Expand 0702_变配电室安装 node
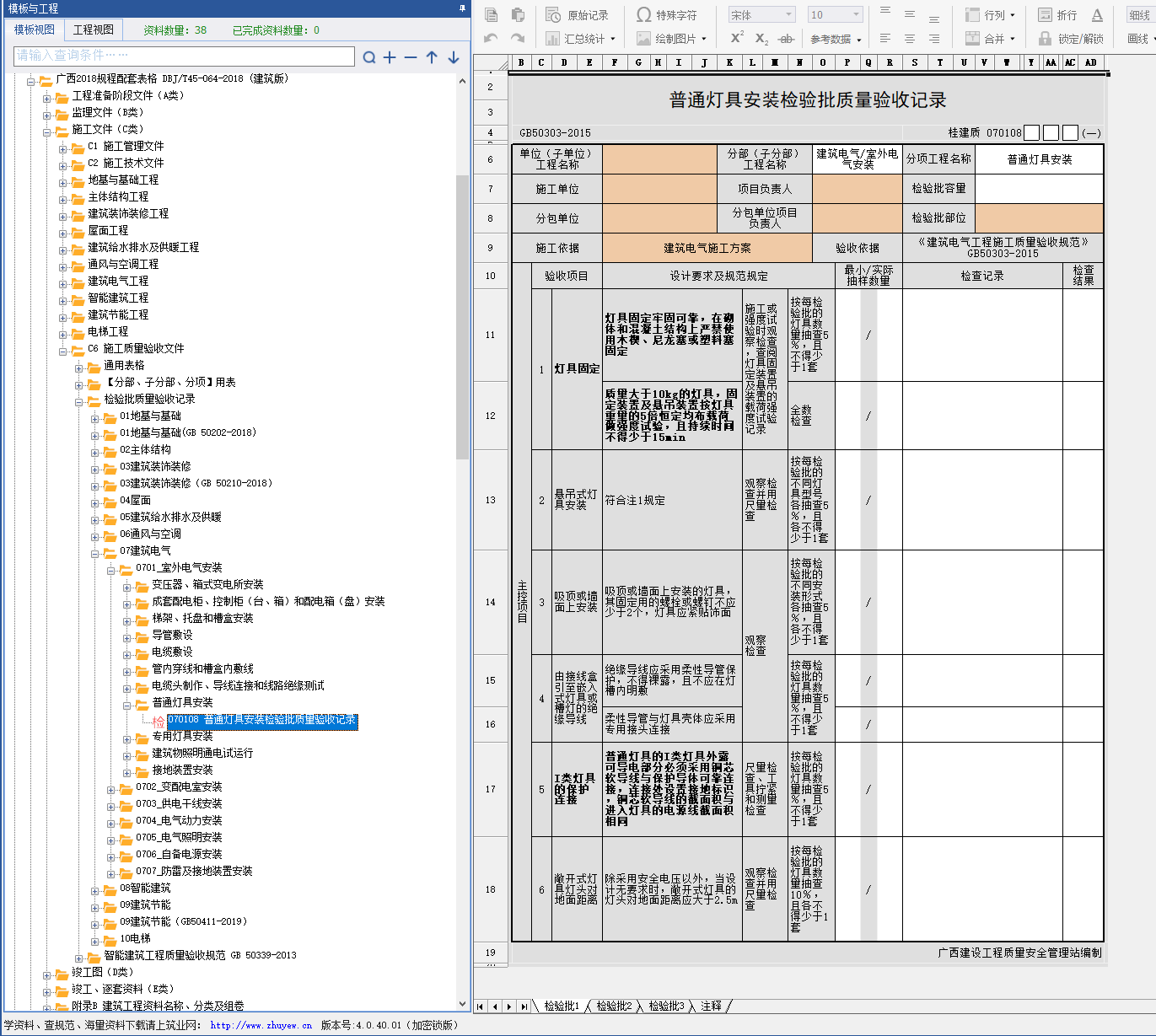 click(x=111, y=790)
